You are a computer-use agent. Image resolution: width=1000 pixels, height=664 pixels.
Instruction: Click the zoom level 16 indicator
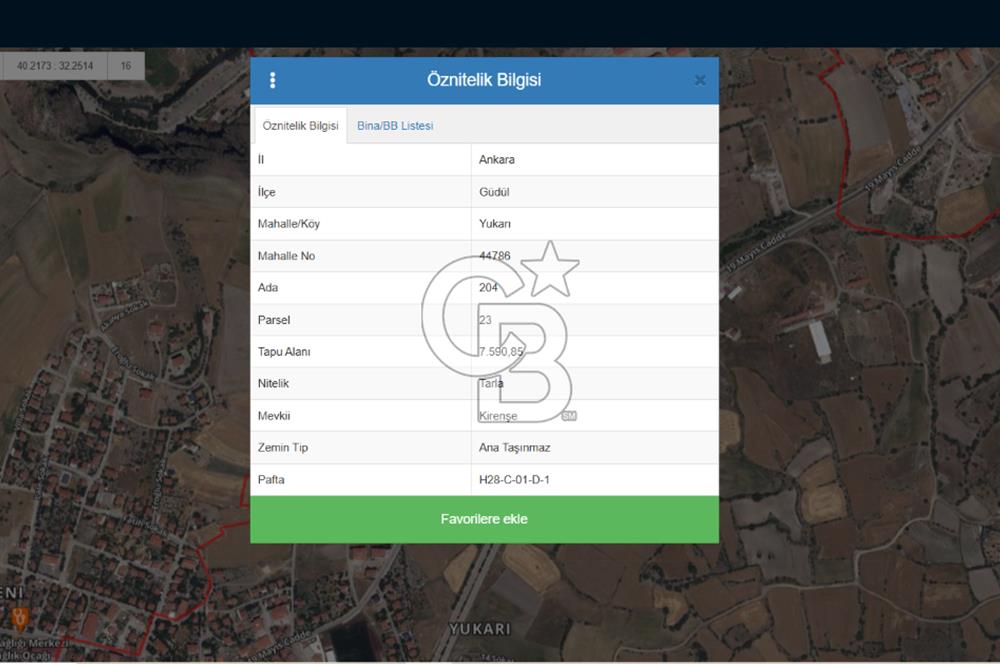(126, 66)
